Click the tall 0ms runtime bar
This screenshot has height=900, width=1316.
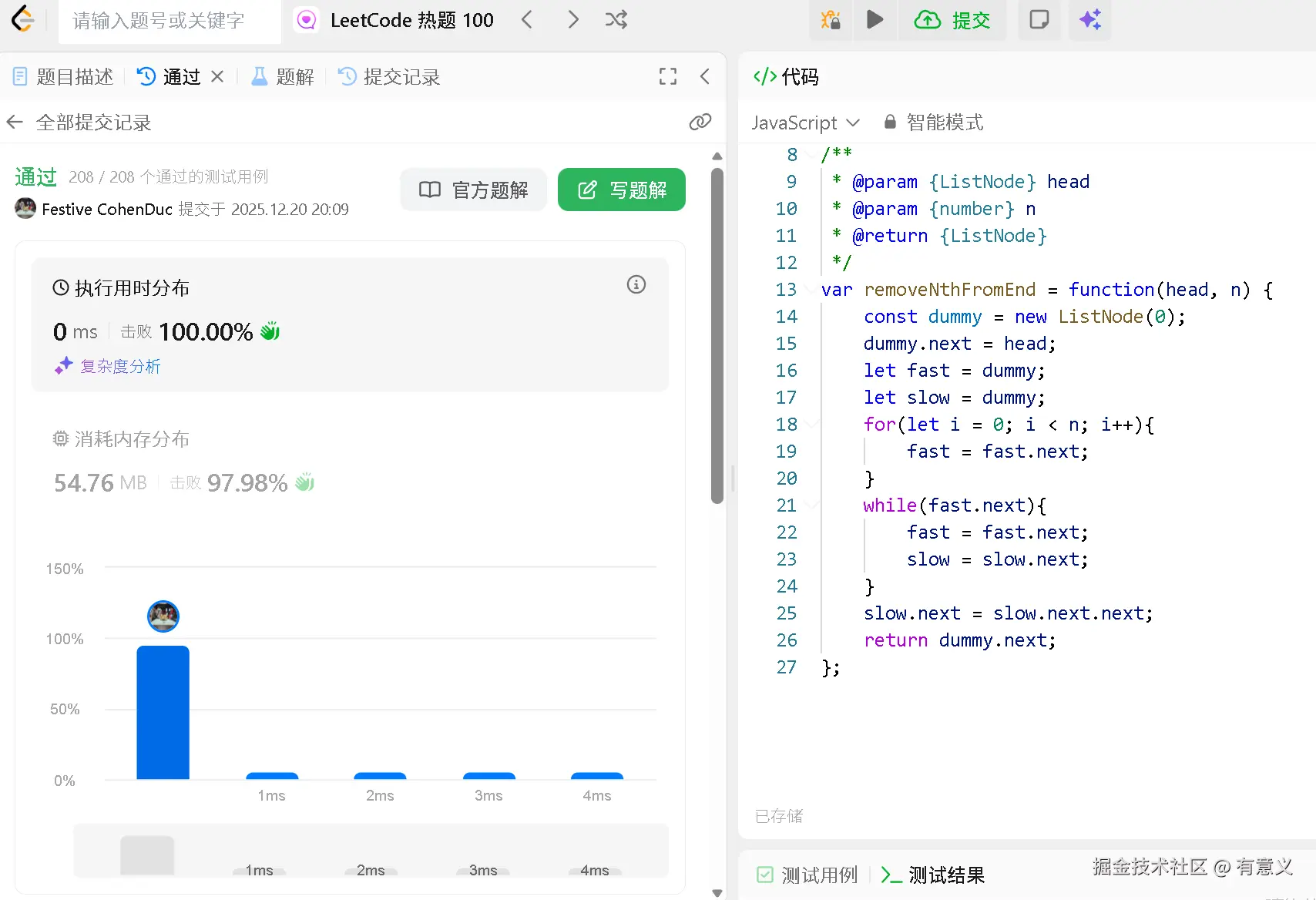coord(163,713)
